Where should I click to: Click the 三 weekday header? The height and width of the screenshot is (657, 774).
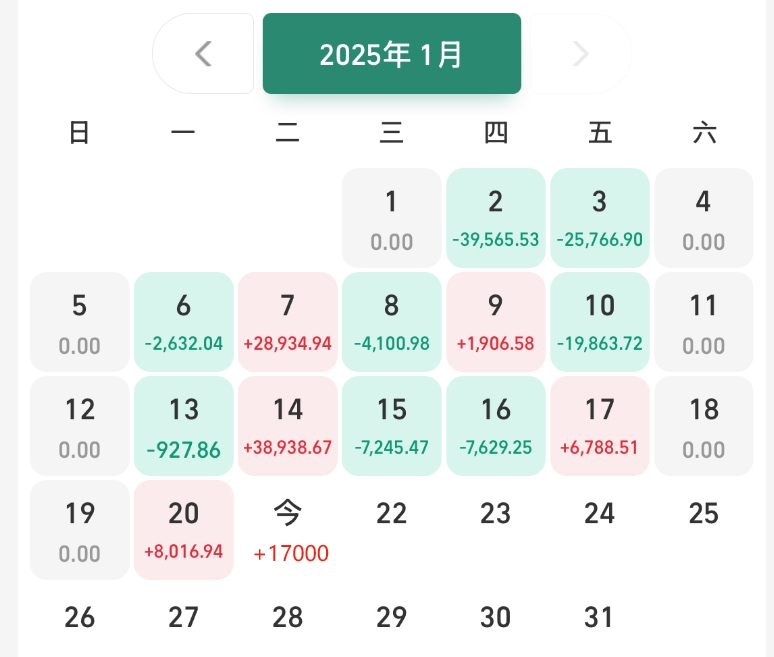coord(392,133)
